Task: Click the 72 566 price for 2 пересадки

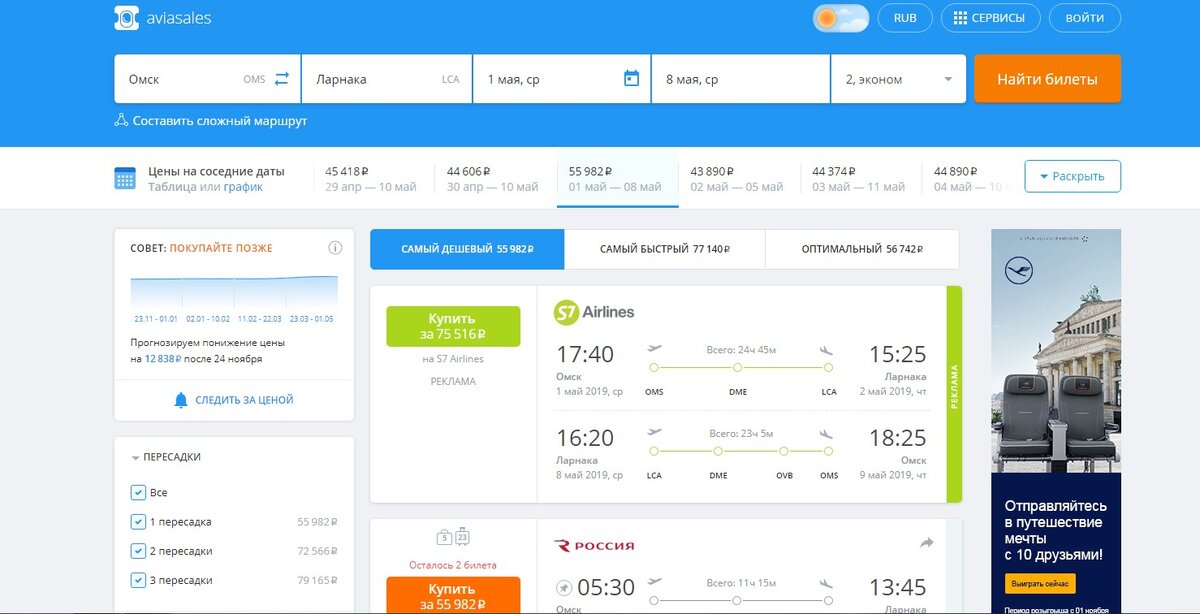Action: [317, 551]
